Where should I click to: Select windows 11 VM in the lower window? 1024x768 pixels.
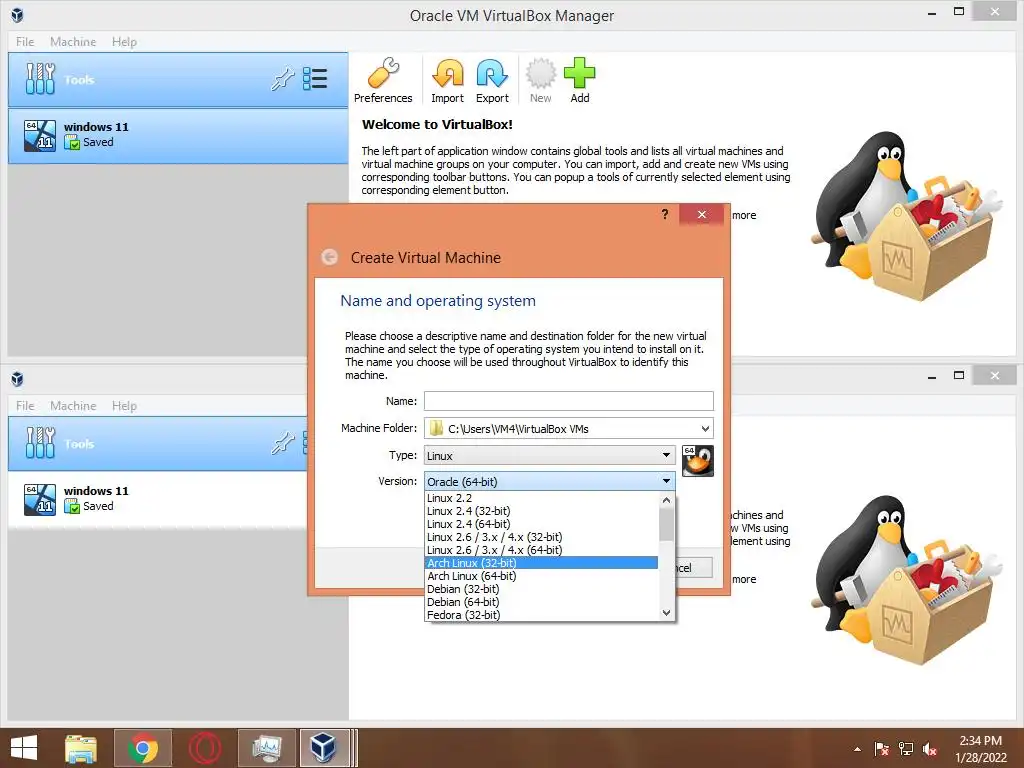coord(157,499)
